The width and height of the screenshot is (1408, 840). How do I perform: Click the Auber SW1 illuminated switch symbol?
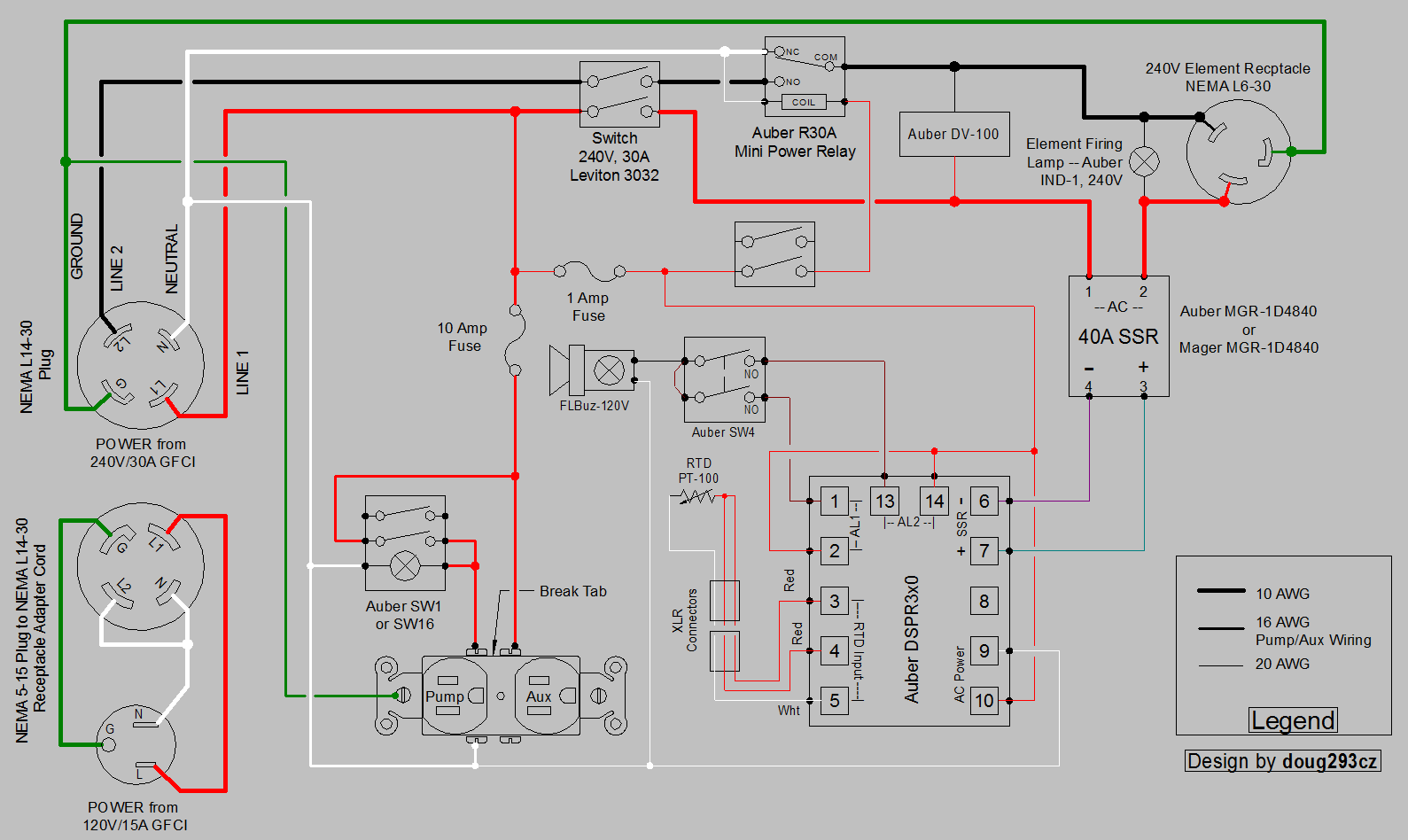pyautogui.click(x=406, y=543)
